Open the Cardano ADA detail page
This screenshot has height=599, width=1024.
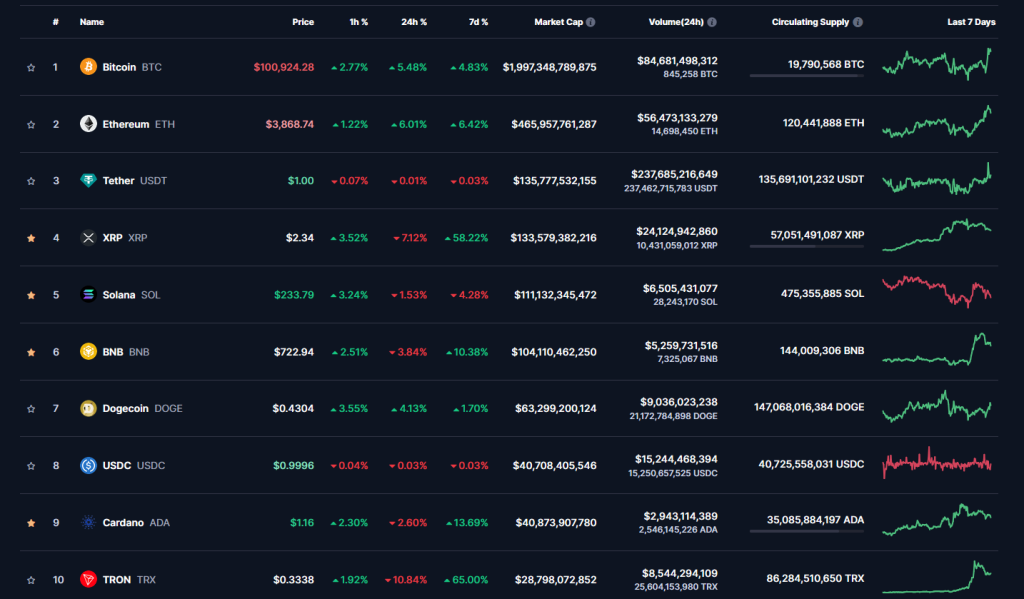[x=136, y=523]
